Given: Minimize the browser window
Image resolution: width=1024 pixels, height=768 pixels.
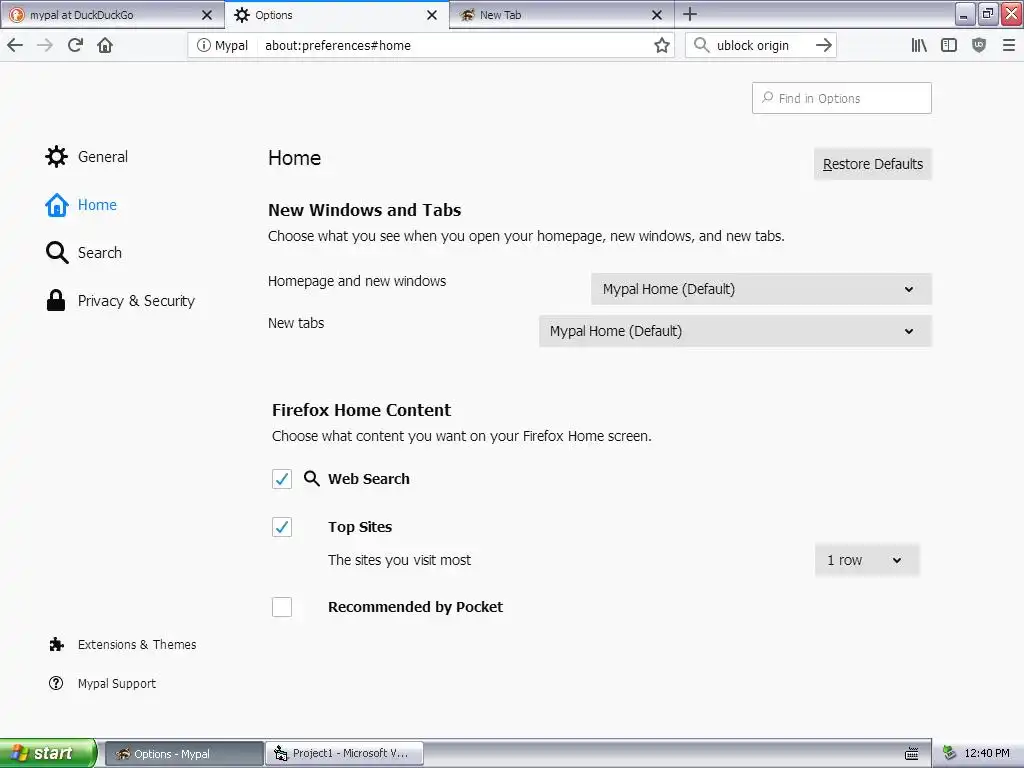Looking at the screenshot, I should tap(965, 14).
